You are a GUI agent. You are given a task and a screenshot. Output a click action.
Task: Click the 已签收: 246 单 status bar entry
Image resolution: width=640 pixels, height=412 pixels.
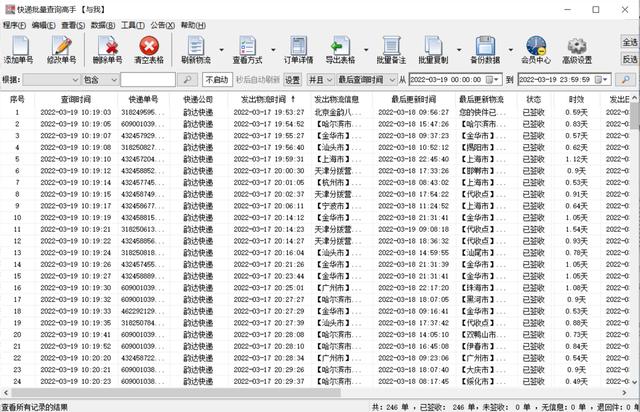click(x=447, y=407)
